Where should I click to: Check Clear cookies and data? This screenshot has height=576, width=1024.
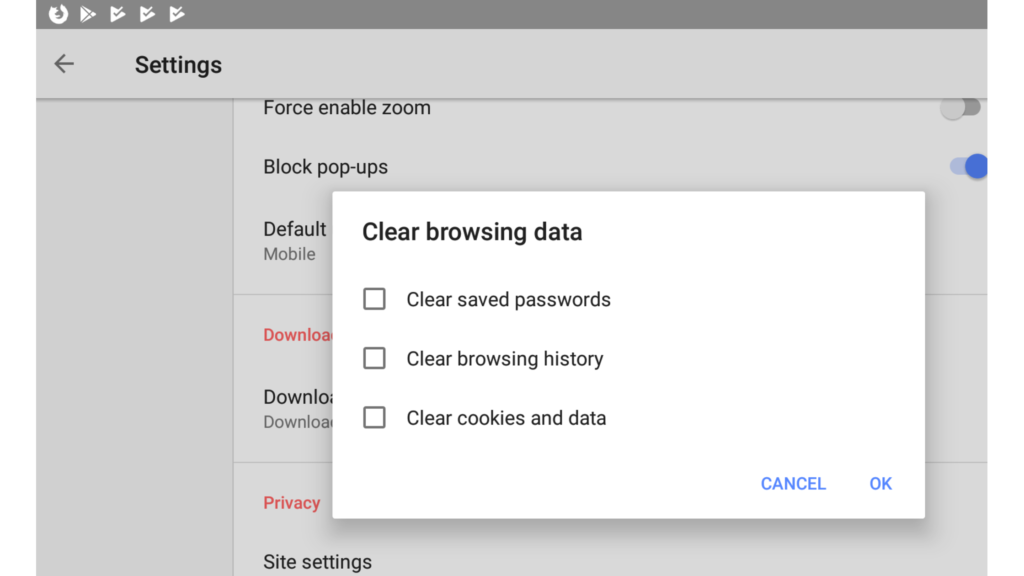(x=374, y=417)
